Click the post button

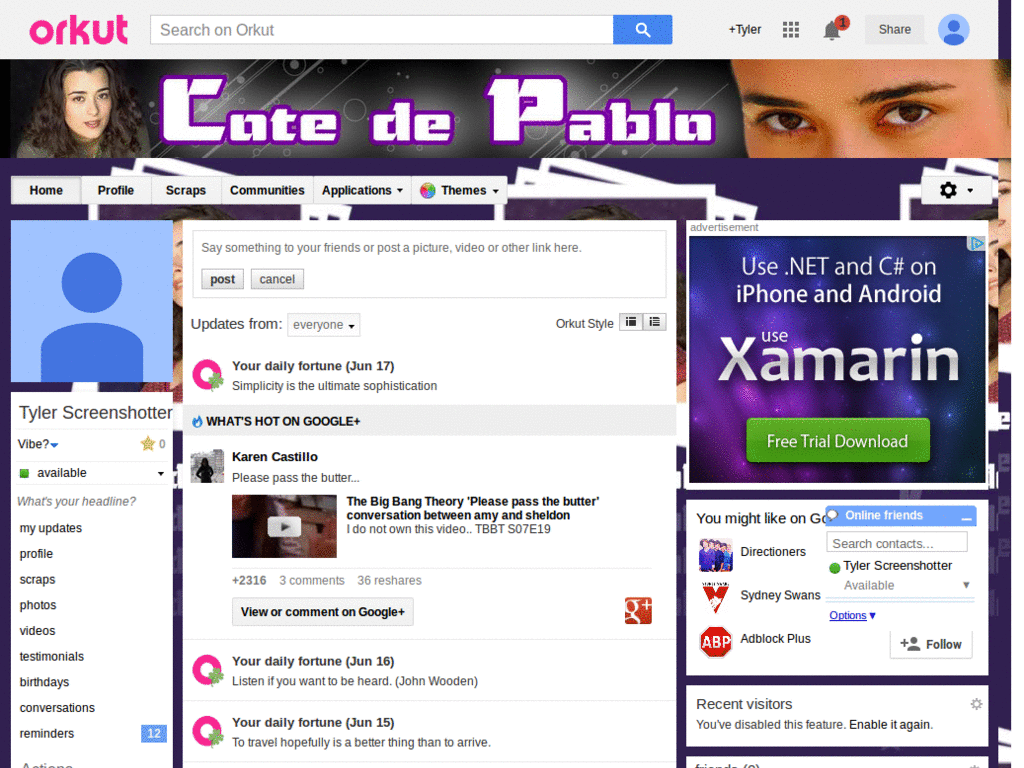(x=222, y=279)
